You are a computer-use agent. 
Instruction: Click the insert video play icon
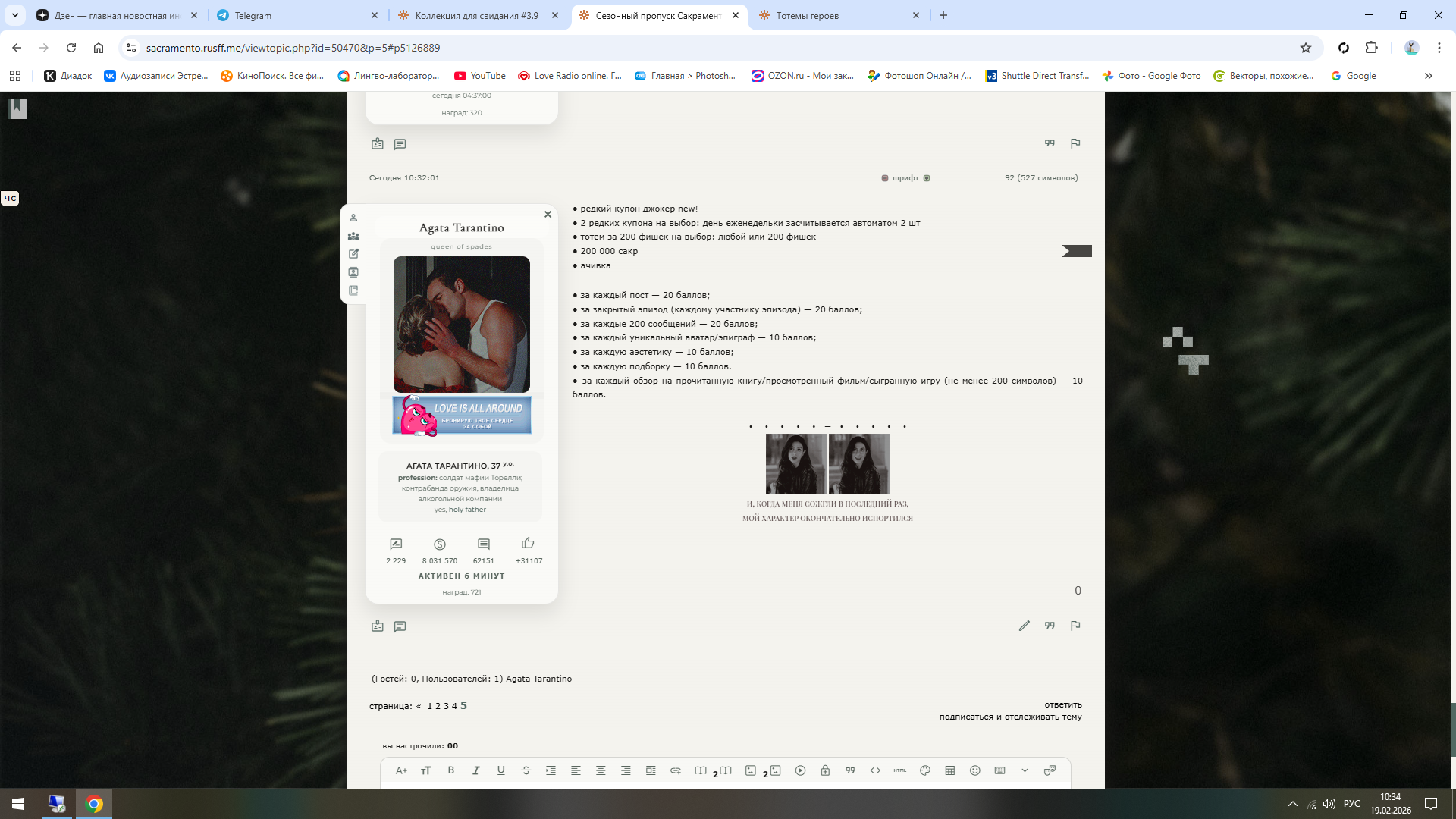click(800, 770)
